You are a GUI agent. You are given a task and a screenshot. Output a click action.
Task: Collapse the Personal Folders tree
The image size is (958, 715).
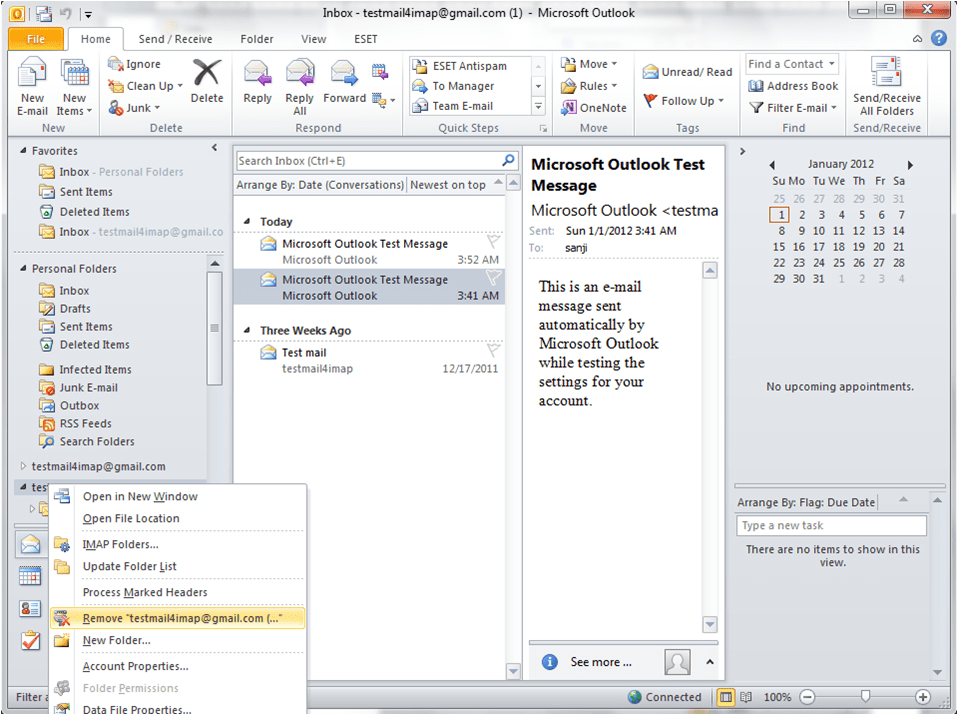coord(23,268)
